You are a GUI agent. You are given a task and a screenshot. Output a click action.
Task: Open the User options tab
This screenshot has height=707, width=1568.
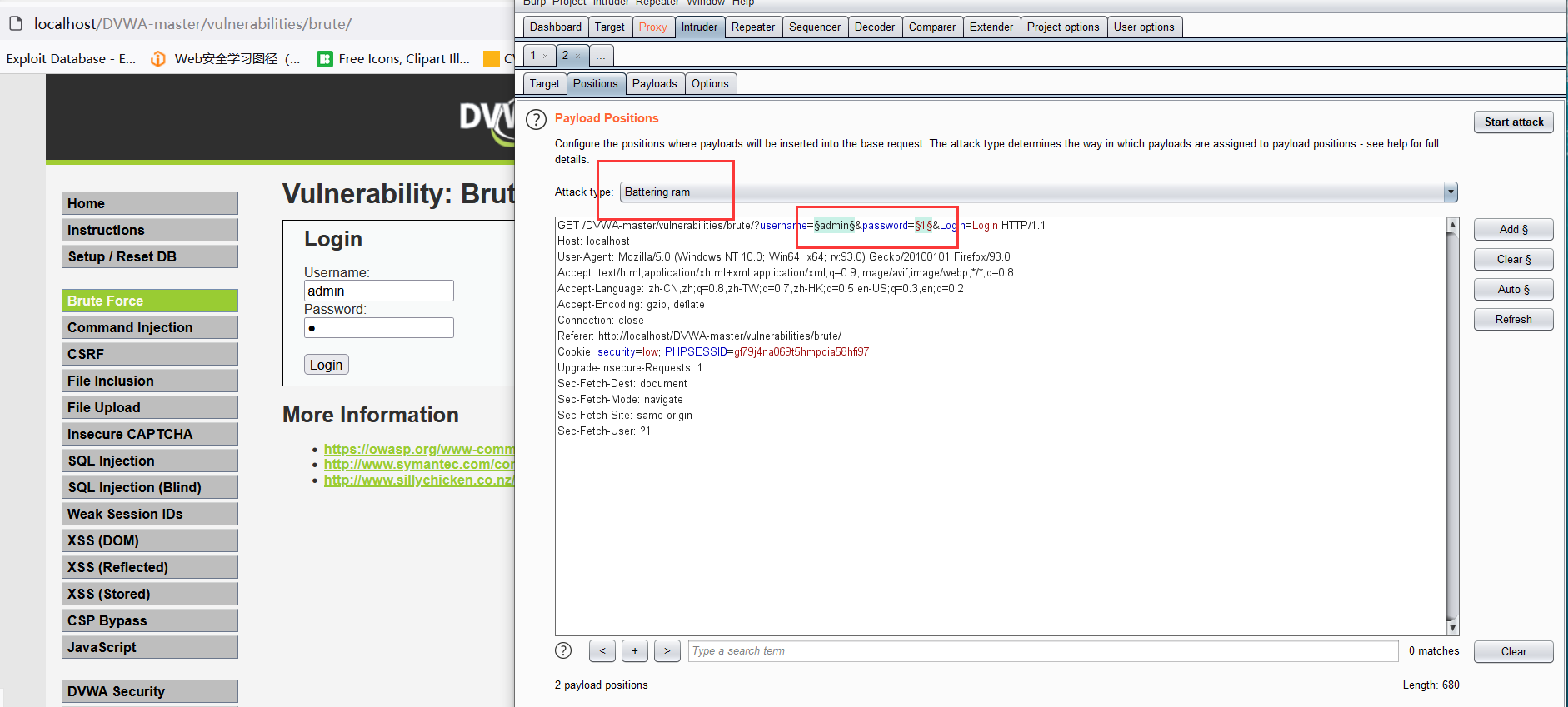coord(1144,27)
